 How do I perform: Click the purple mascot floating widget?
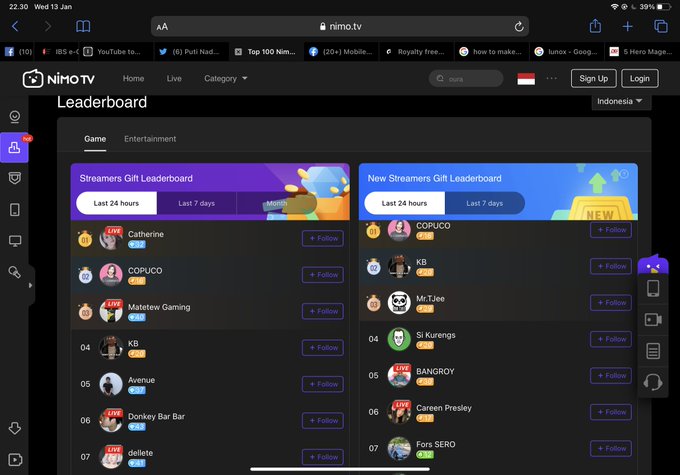coord(653,264)
